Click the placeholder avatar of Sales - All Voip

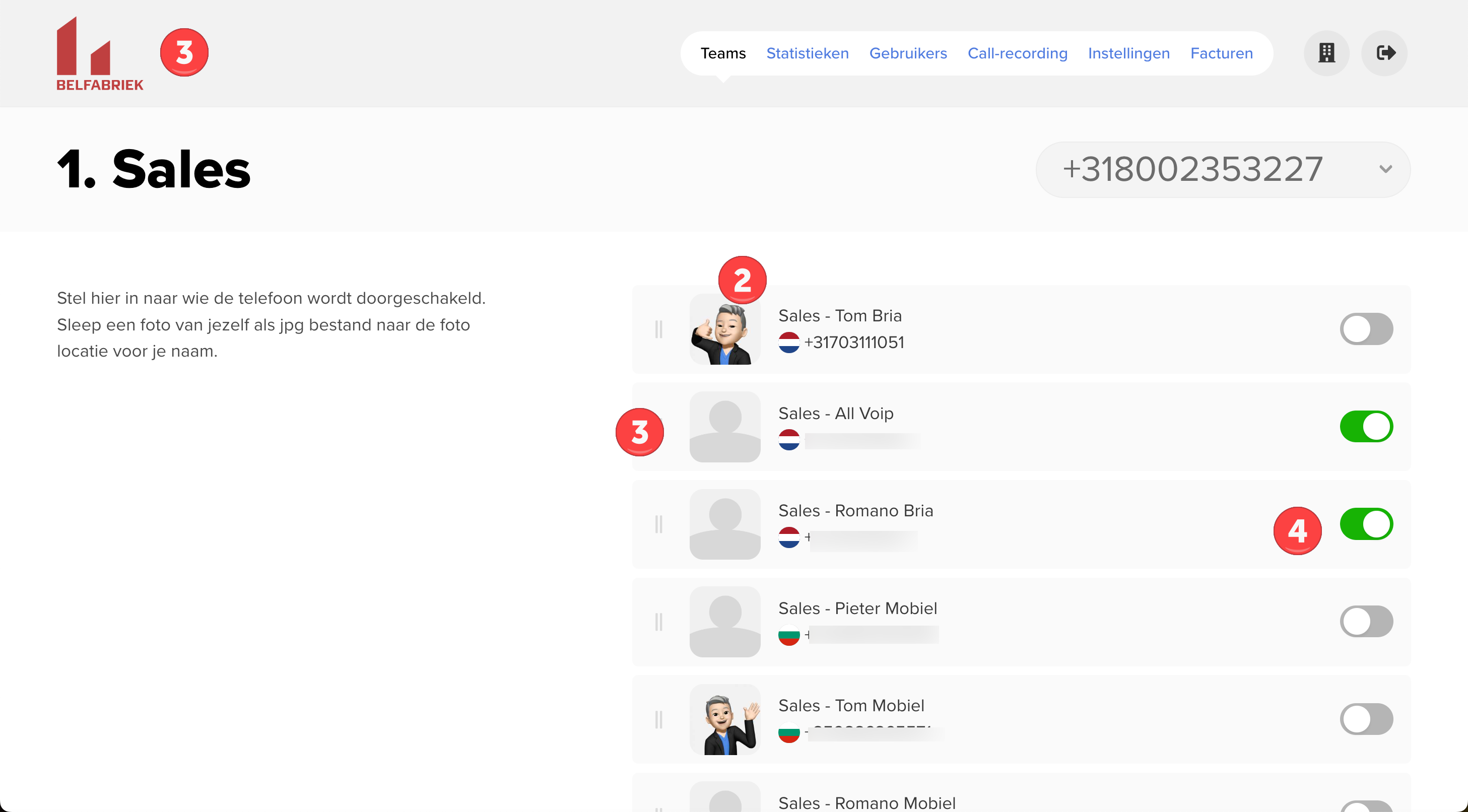coord(724,426)
